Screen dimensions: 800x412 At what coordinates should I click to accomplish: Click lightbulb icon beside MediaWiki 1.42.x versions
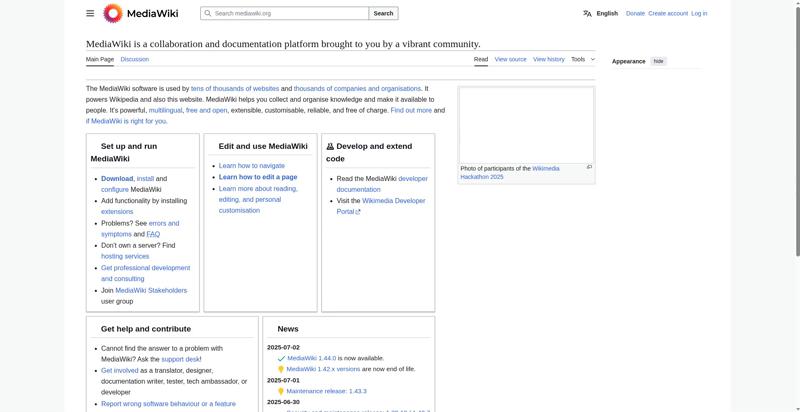[281, 369]
